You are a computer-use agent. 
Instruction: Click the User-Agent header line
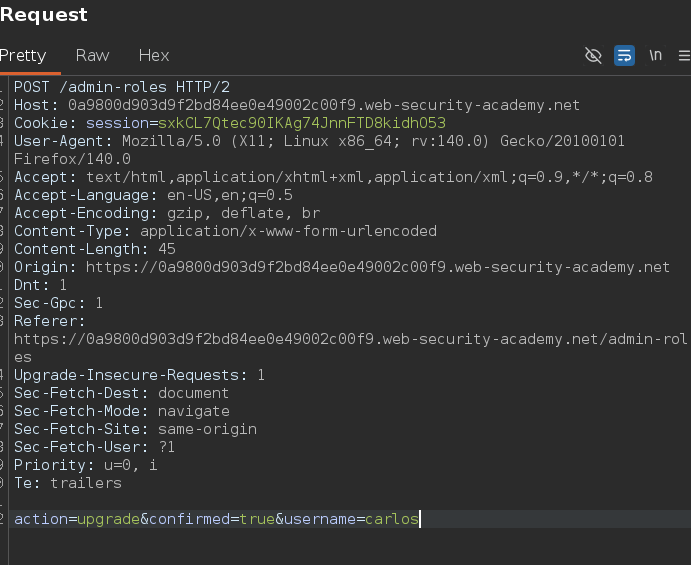point(319,141)
